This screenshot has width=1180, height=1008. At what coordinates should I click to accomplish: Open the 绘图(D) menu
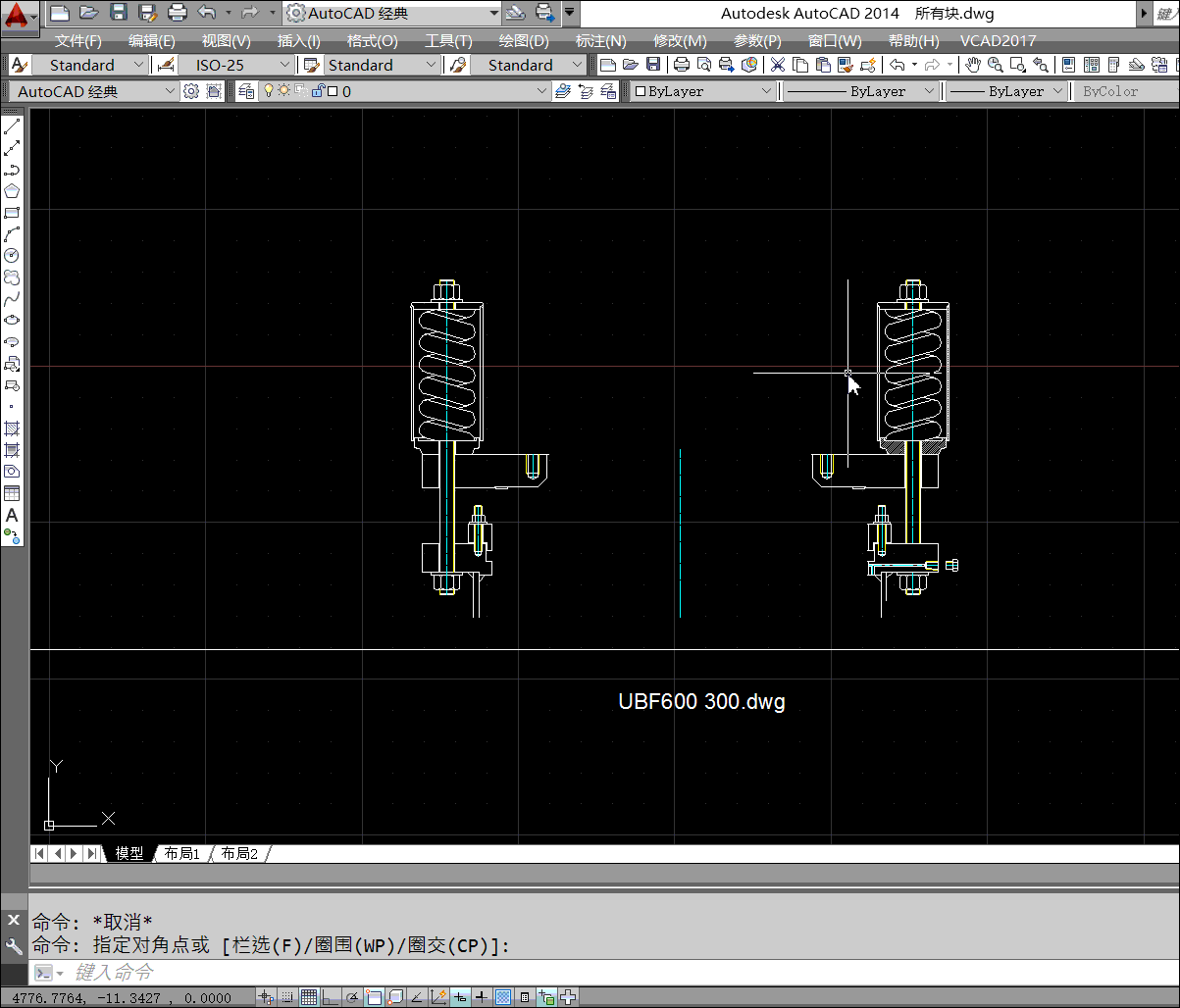(524, 40)
